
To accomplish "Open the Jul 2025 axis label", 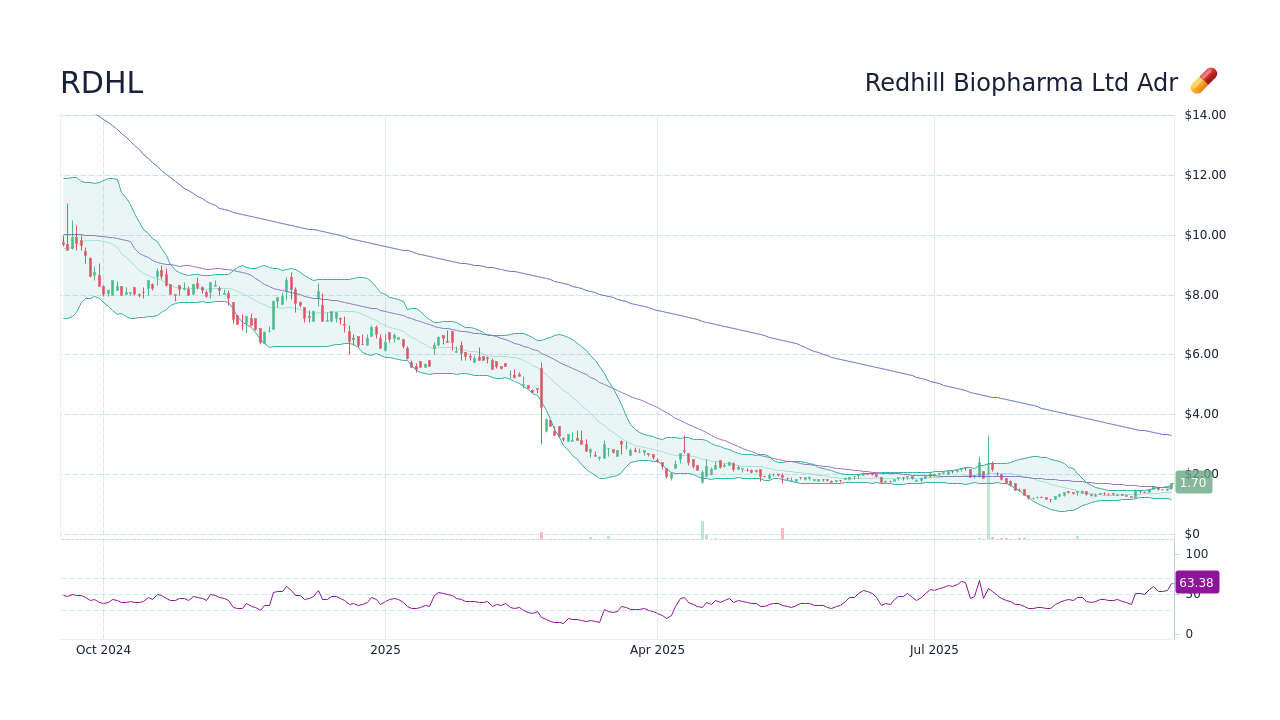I will pyautogui.click(x=934, y=649).
